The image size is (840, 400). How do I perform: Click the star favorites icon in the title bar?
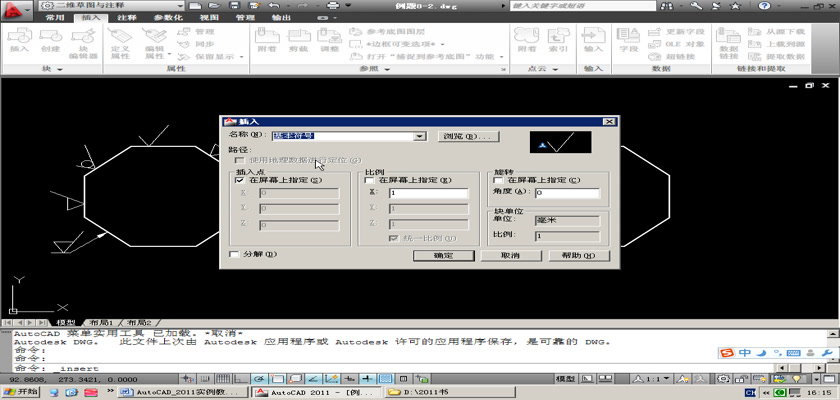click(x=735, y=6)
